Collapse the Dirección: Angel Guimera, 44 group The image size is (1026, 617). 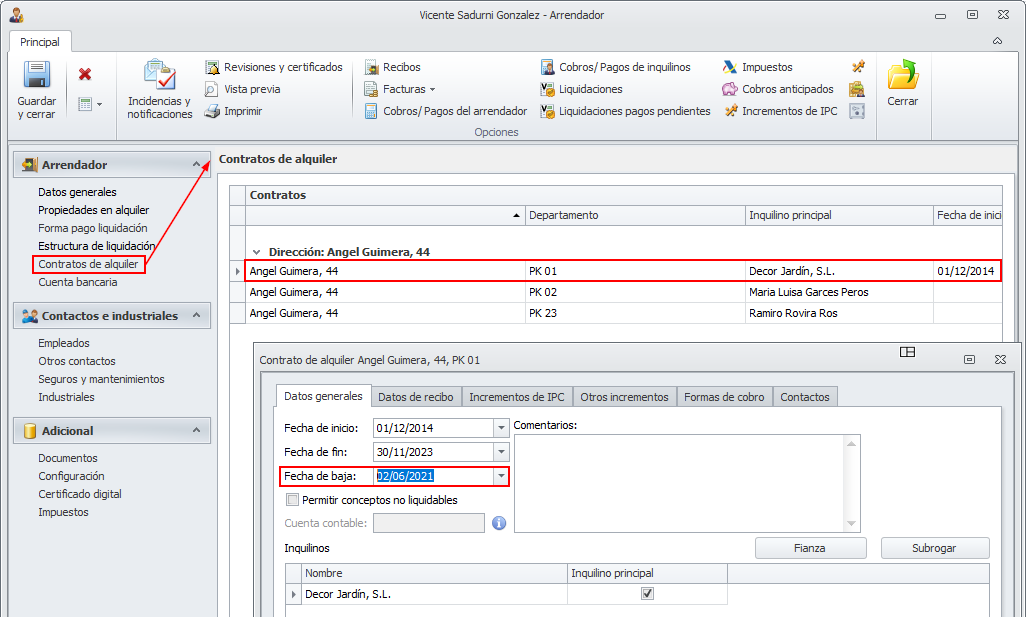(256, 252)
